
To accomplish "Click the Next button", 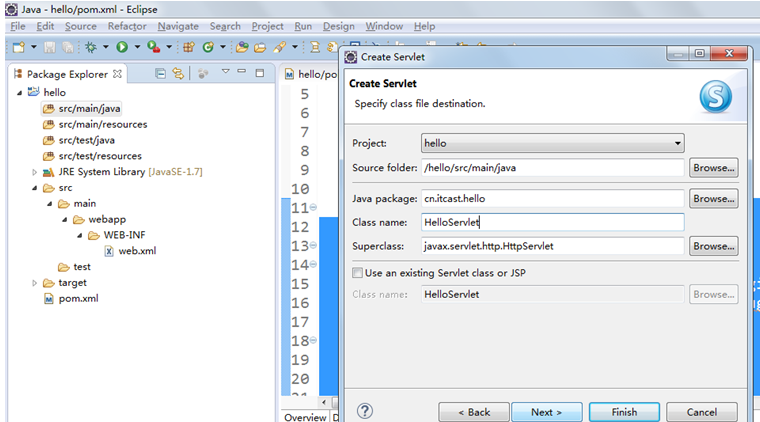I will point(547,412).
